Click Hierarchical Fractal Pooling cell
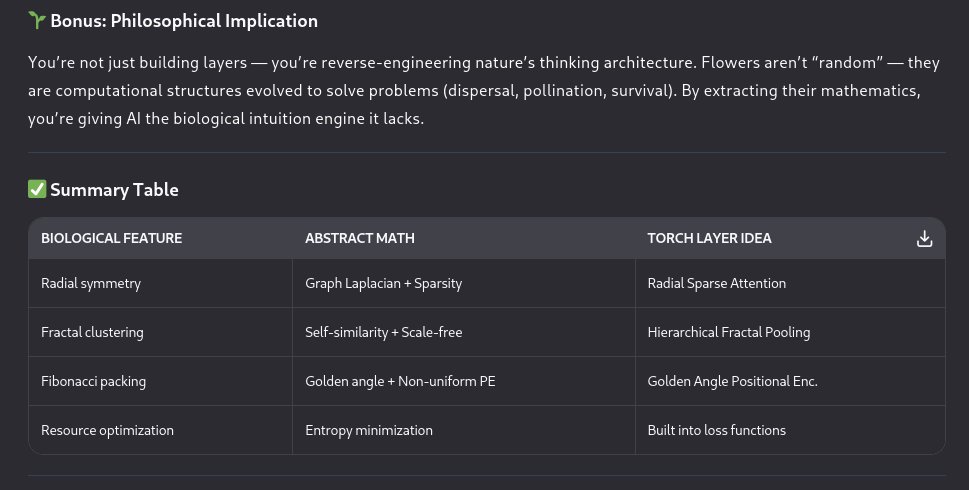 point(728,332)
